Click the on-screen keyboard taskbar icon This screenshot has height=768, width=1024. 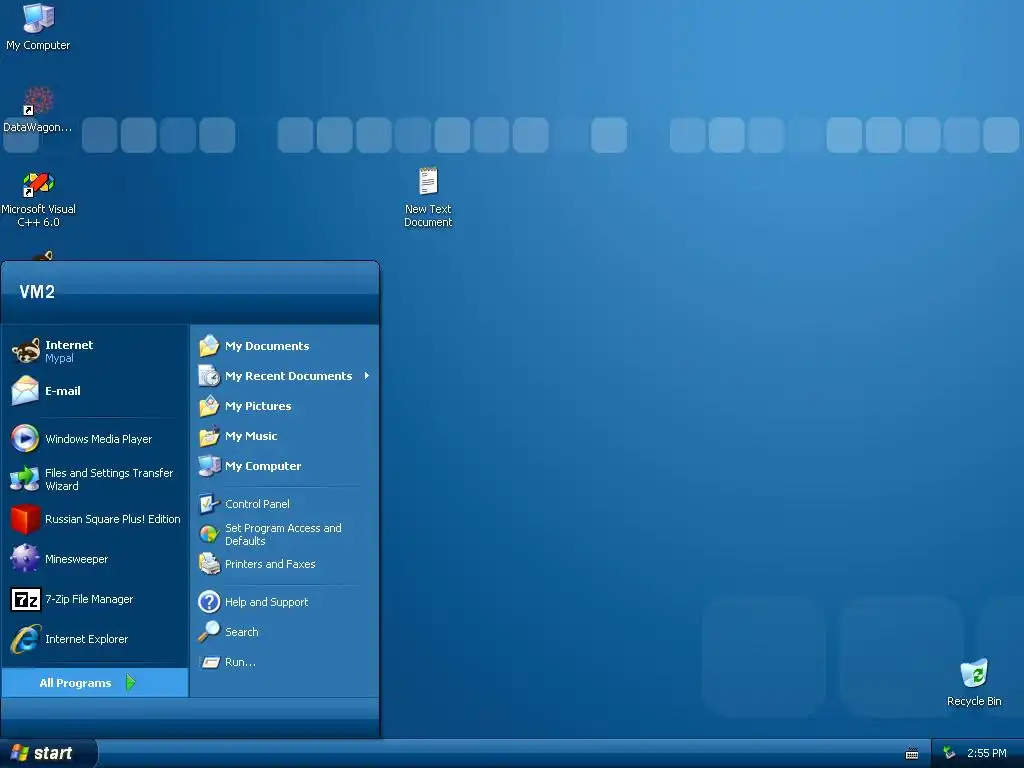coord(912,754)
